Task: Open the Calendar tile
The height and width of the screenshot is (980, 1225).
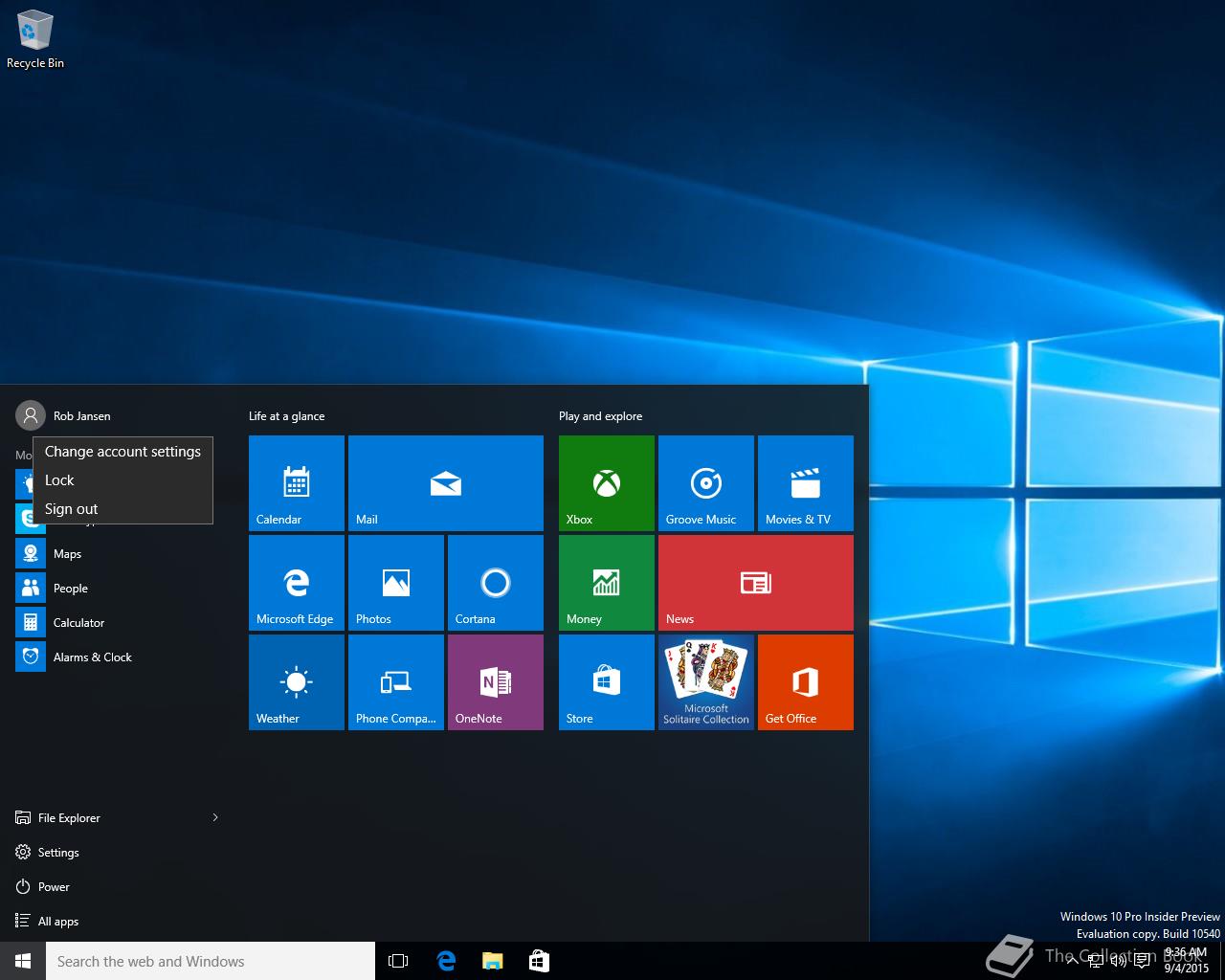Action: tap(297, 483)
